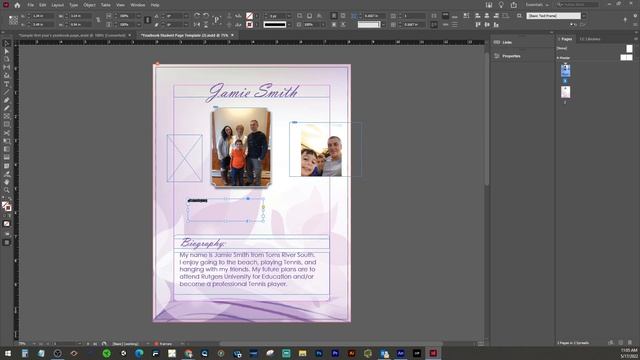Screen dimensions: 640x360
Task: Open Microsoft Edge from the taskbar
Action: coord(139,353)
